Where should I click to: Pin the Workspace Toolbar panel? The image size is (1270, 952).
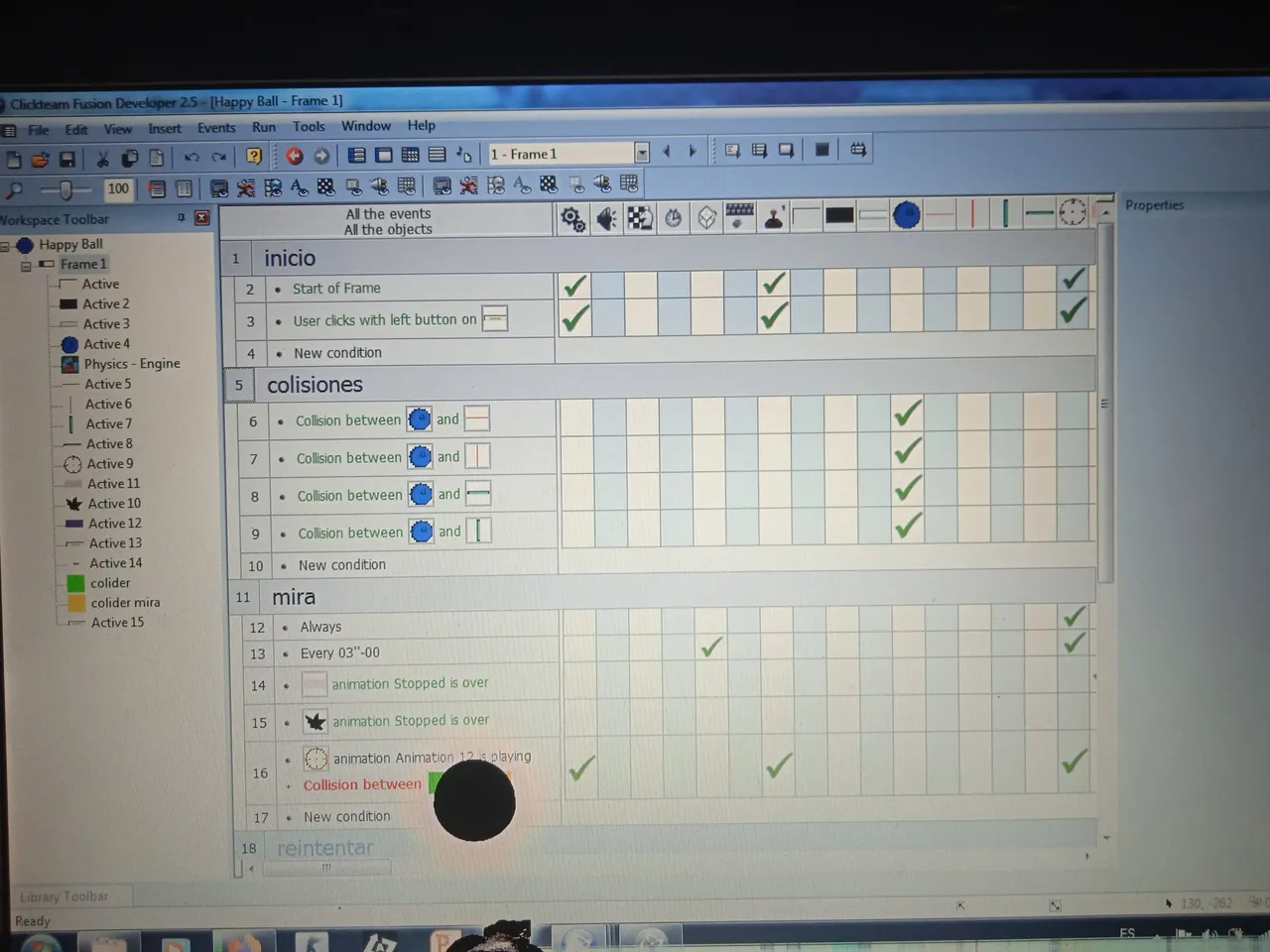coord(181,217)
